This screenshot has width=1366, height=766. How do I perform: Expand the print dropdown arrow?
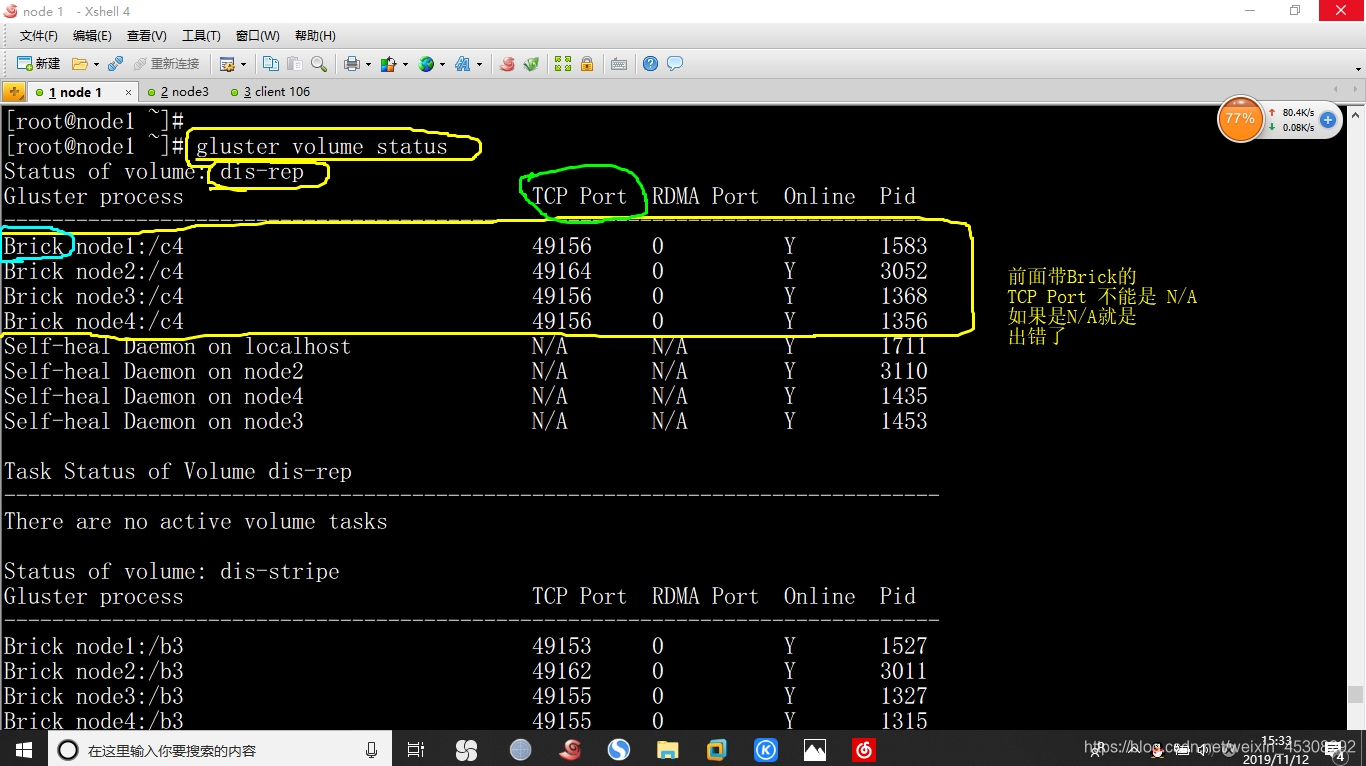pos(368,64)
